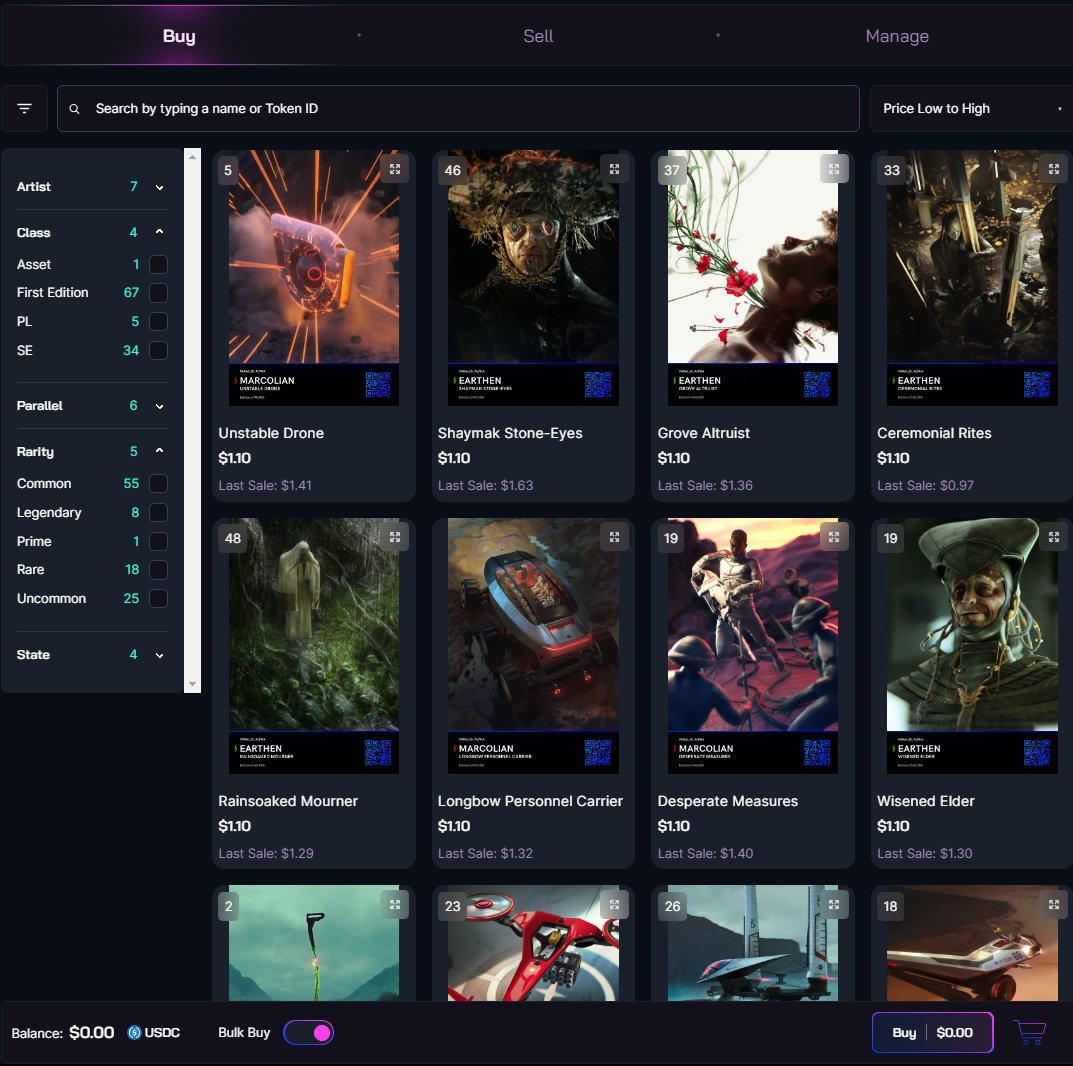The image size is (1073, 1066).
Task: Click the filter panel scroll down arrow
Action: point(192,684)
